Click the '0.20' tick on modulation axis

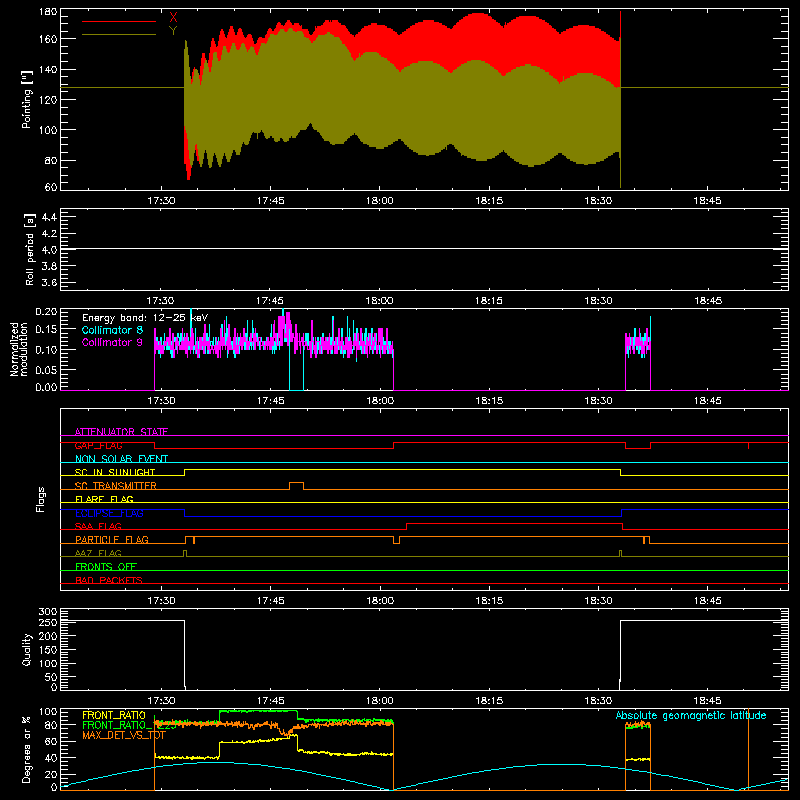pos(46,311)
